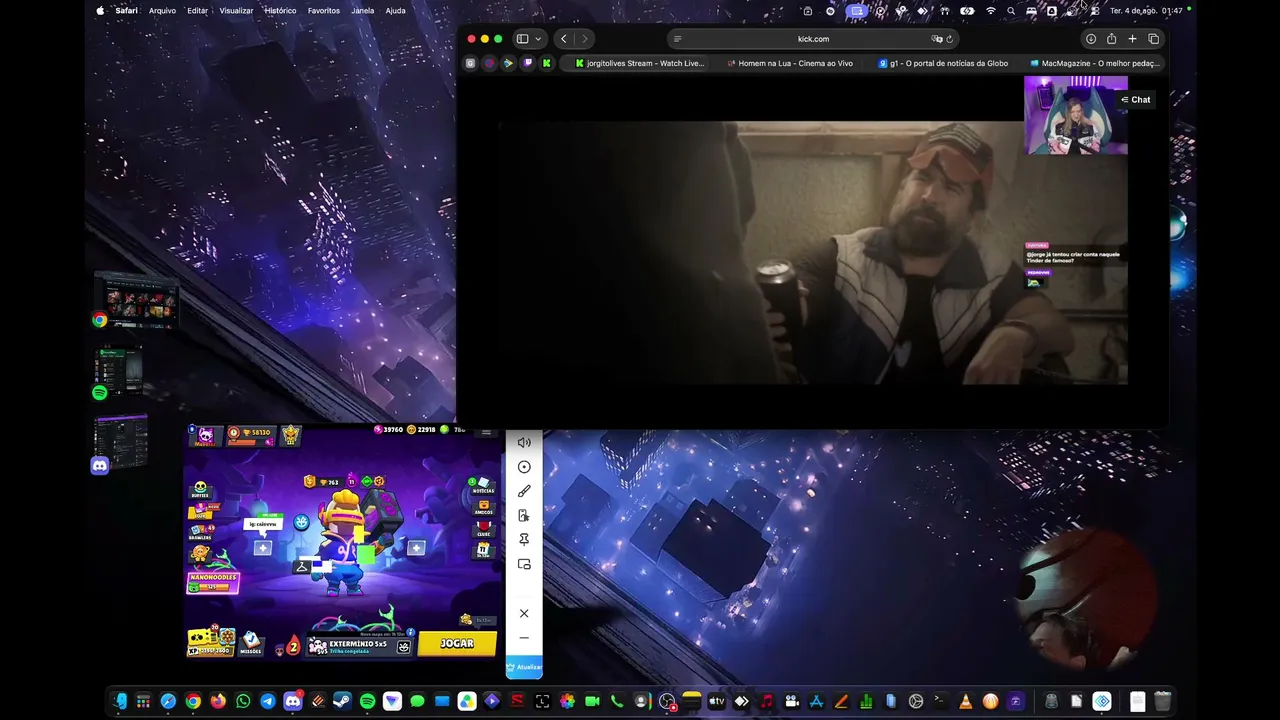Open the Chat panel on Kick

pos(1136,100)
